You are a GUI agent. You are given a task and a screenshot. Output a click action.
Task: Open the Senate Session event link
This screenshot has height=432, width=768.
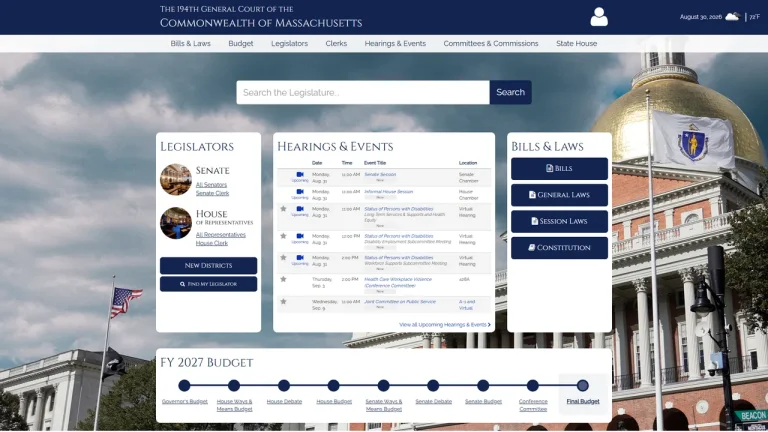pos(380,174)
